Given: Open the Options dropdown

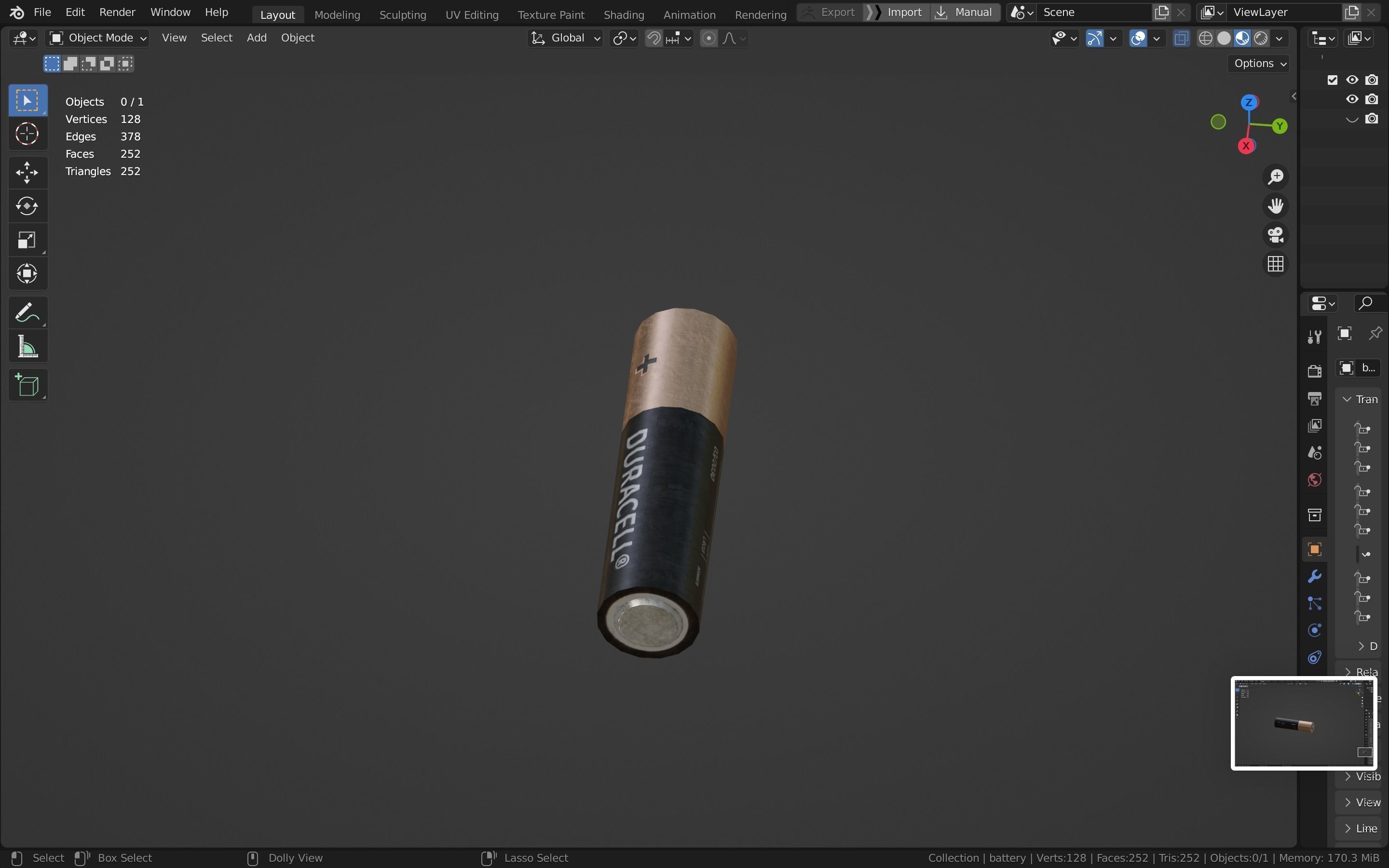Looking at the screenshot, I should point(1259,63).
